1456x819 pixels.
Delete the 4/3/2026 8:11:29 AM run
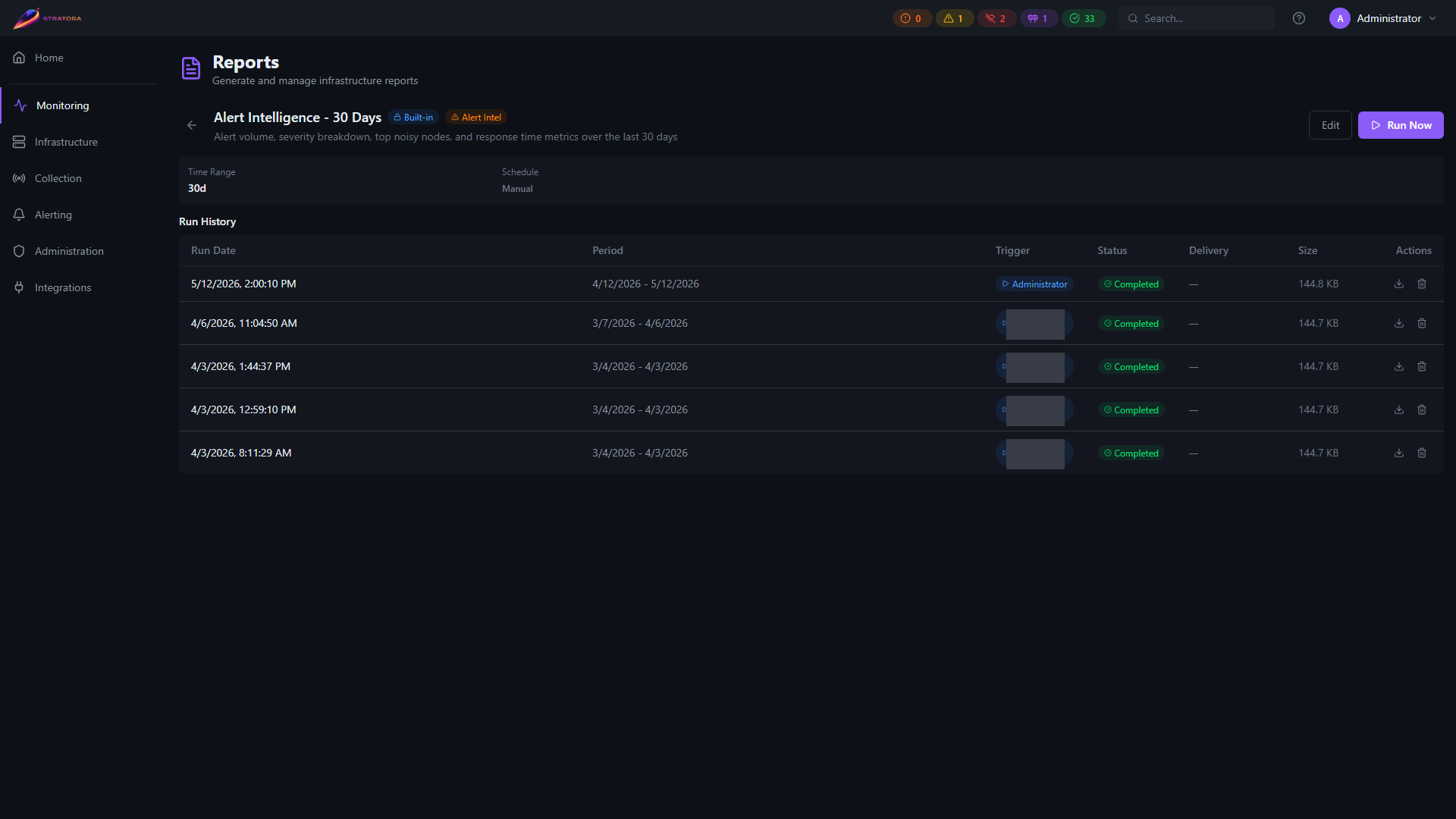point(1422,453)
